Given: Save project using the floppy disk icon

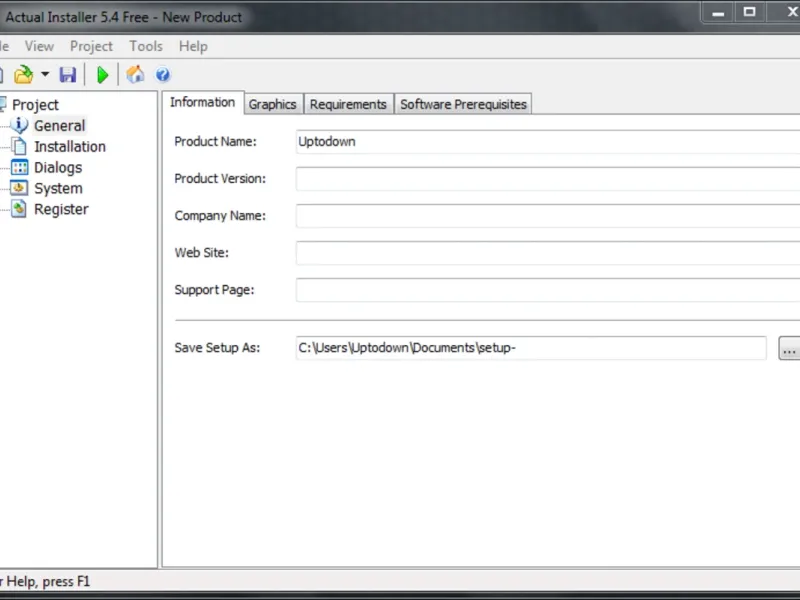Looking at the screenshot, I should 68,75.
